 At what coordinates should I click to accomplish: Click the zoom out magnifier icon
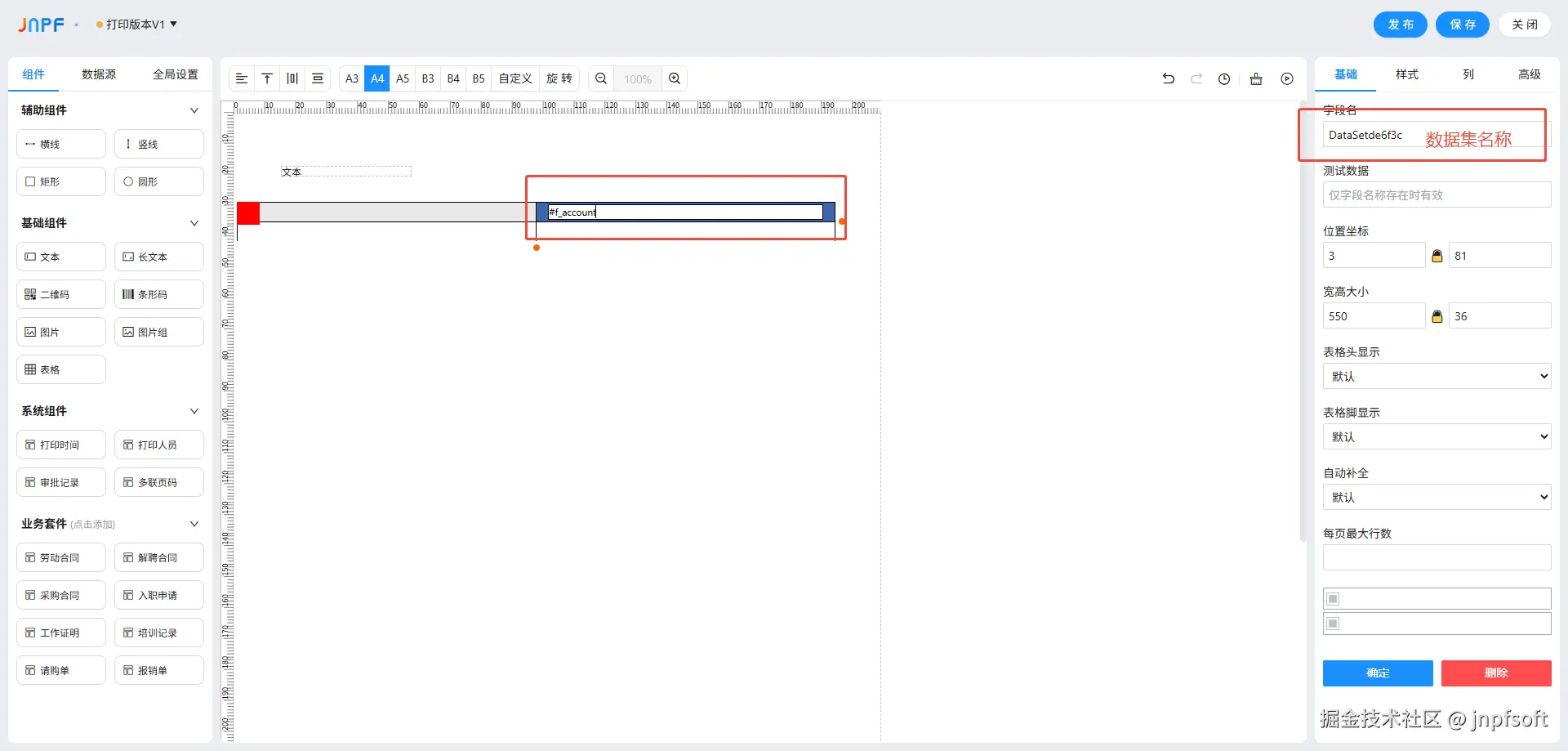(601, 78)
